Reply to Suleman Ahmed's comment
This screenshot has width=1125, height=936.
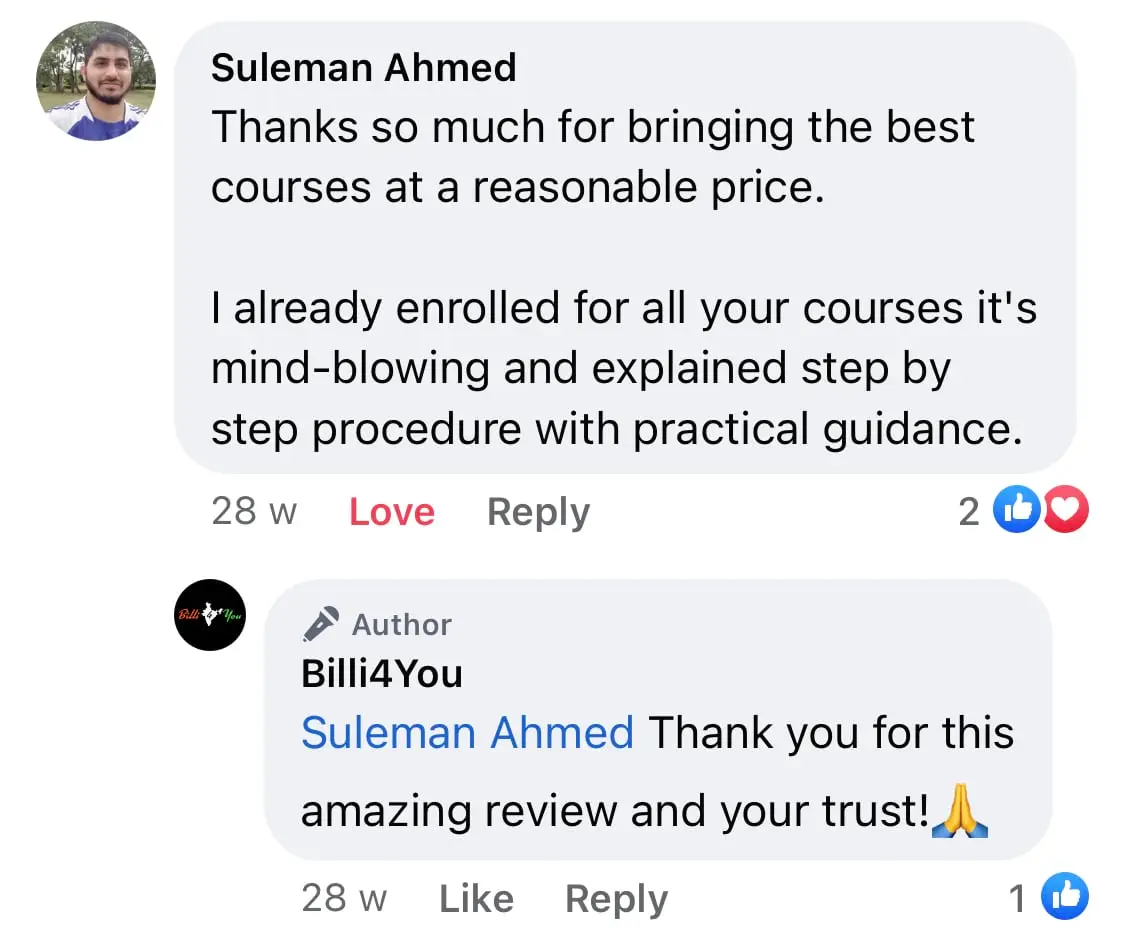coord(538,512)
